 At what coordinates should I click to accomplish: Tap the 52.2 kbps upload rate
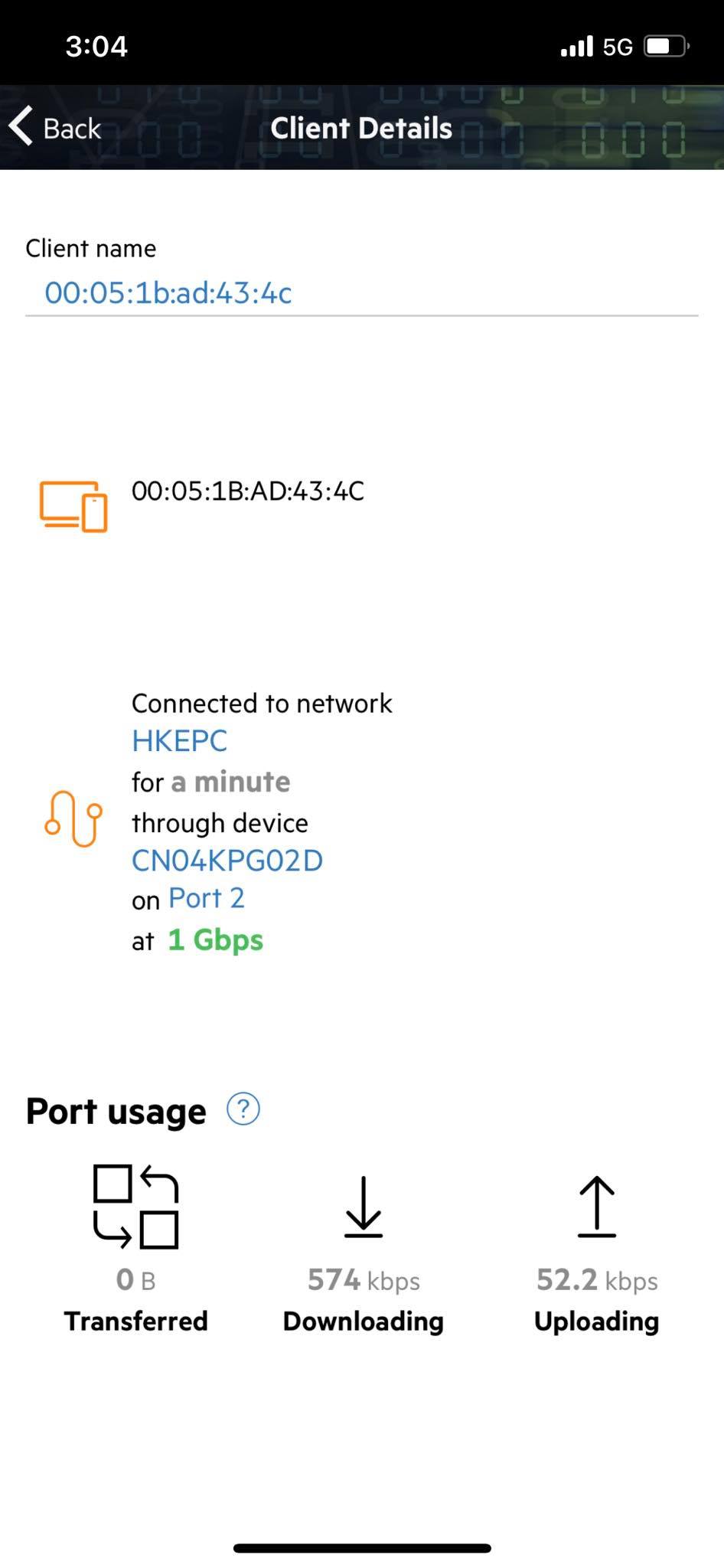(x=597, y=1280)
